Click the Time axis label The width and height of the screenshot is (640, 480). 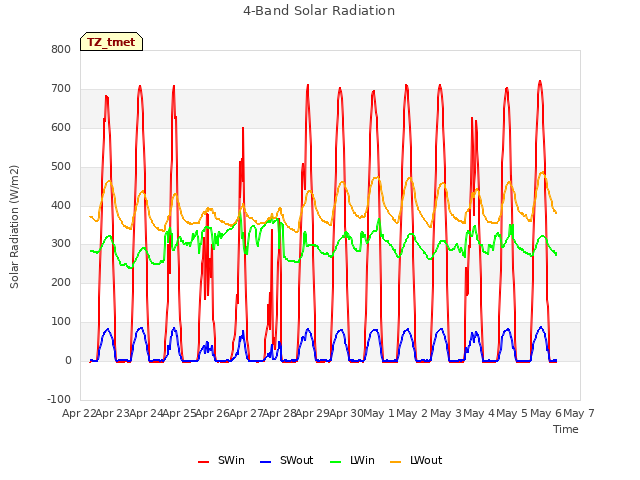click(x=566, y=429)
